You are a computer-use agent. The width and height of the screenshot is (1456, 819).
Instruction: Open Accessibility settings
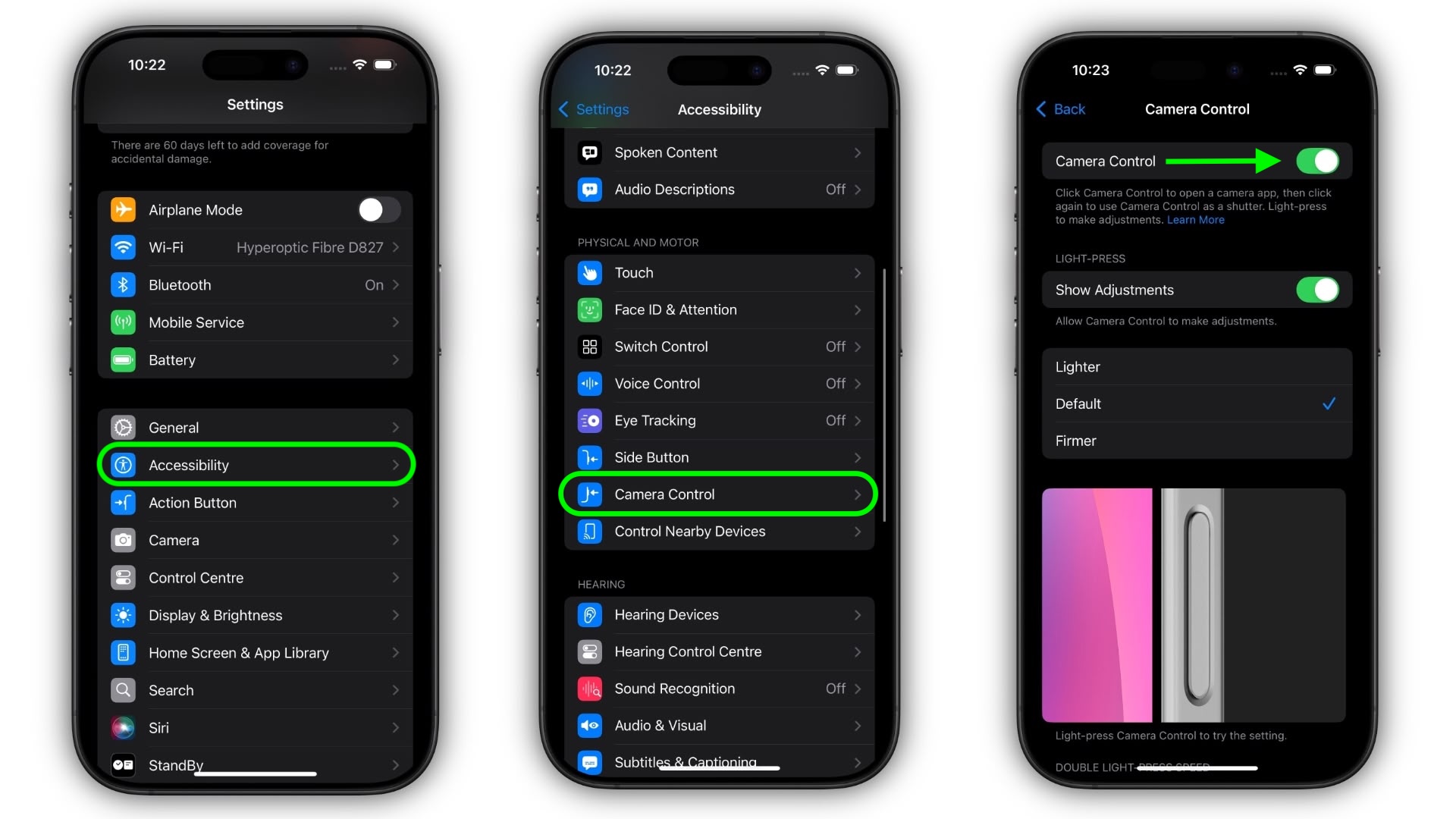(255, 465)
